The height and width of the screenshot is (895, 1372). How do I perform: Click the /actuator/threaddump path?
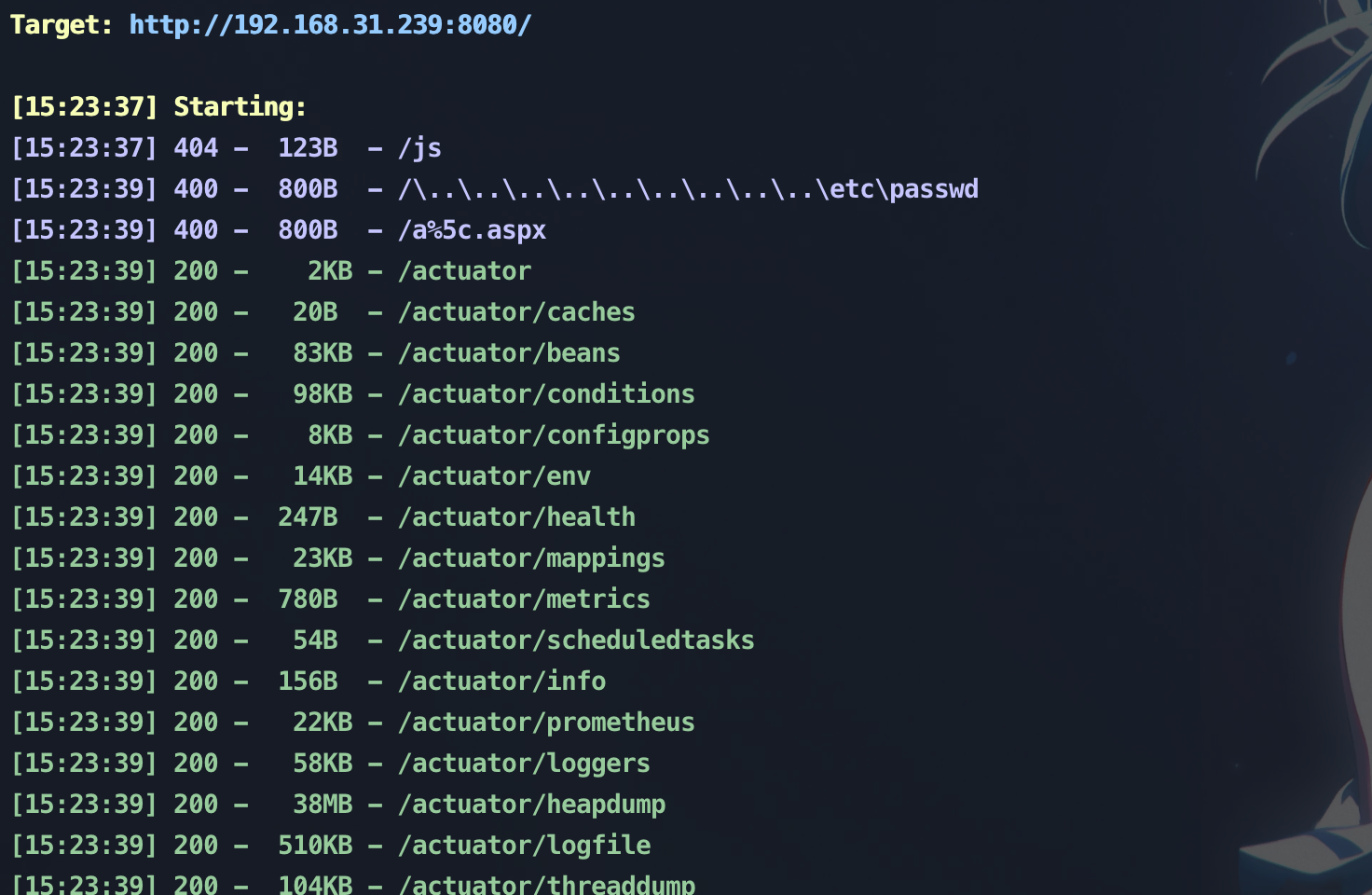[546, 884]
